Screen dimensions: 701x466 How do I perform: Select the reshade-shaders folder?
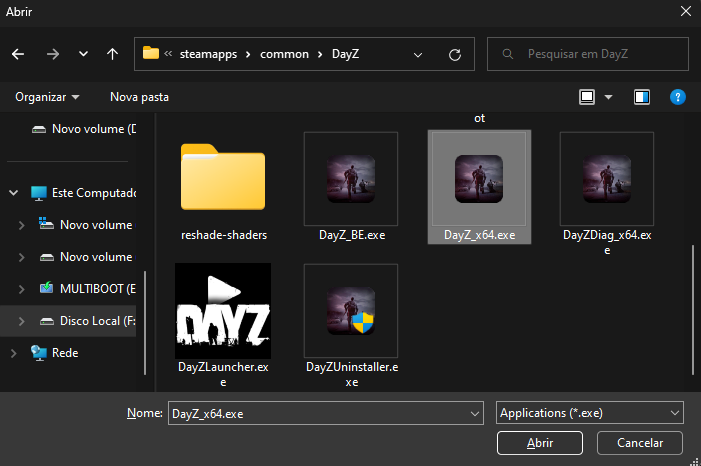click(223, 177)
